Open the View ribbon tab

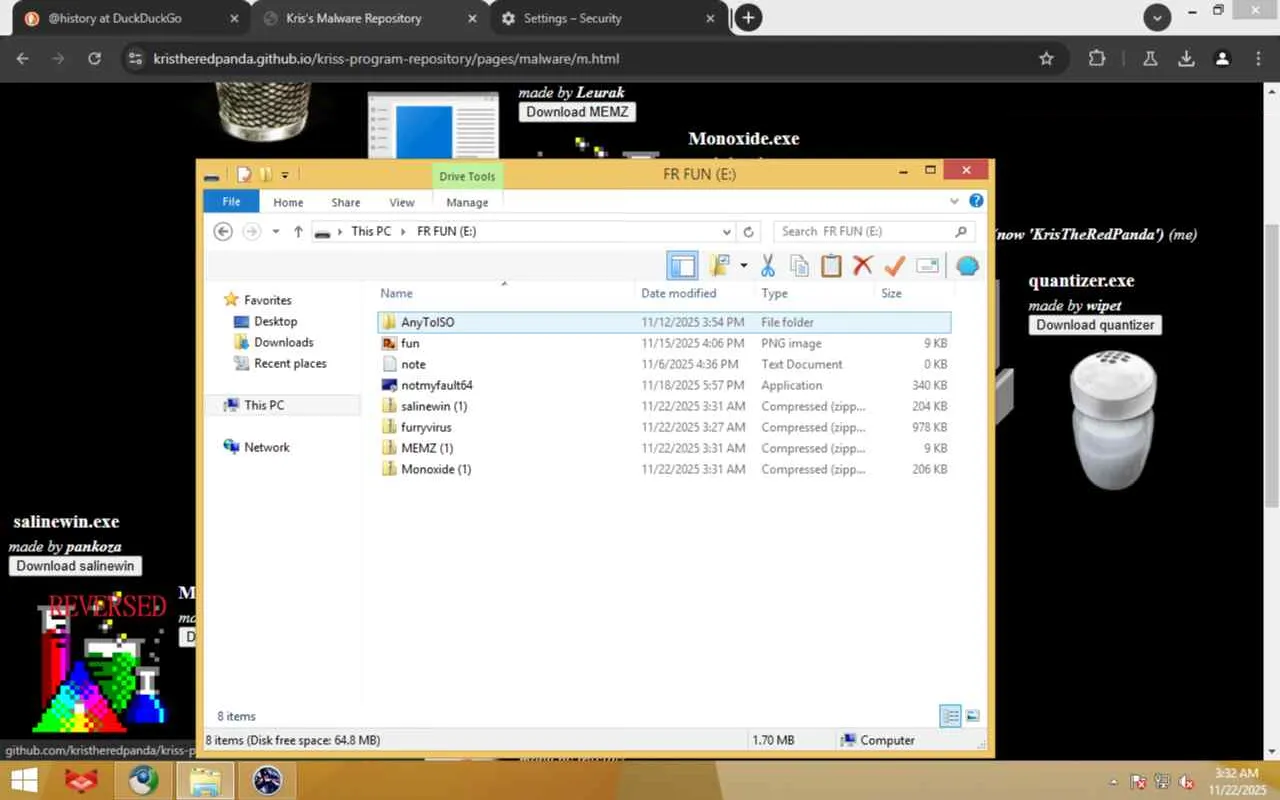tap(402, 203)
